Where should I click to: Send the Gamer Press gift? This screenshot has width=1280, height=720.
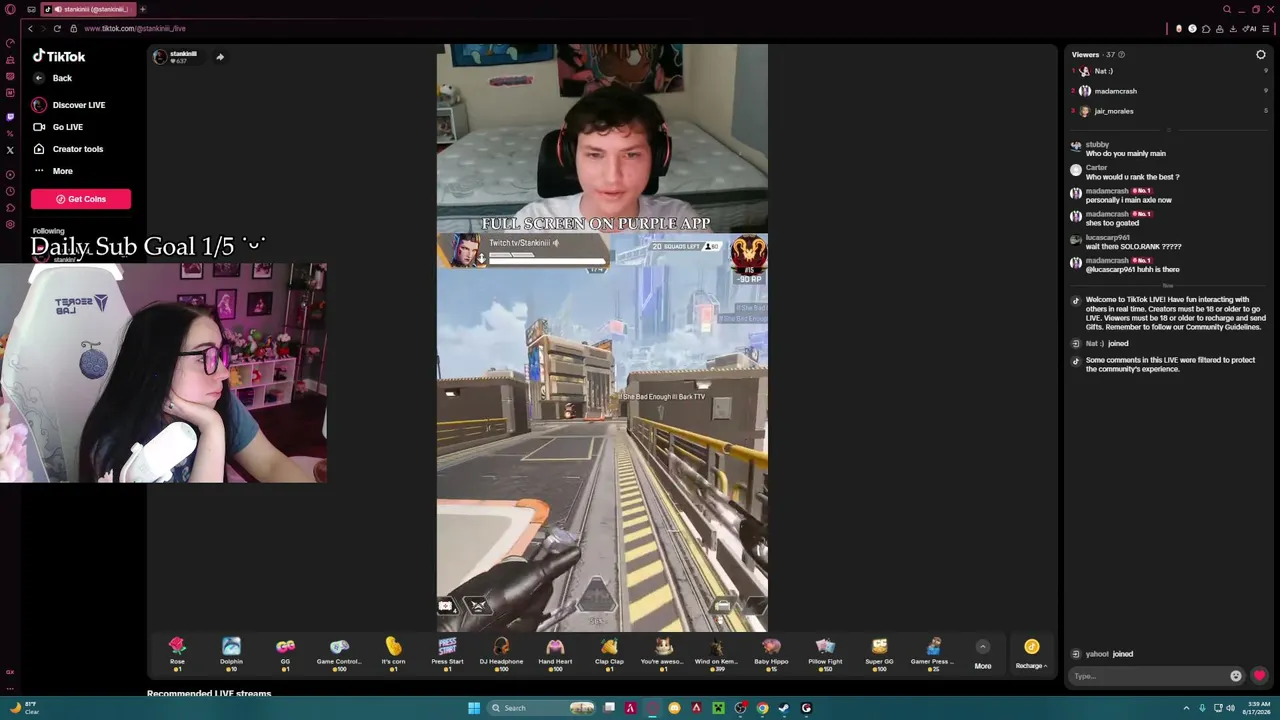click(x=933, y=652)
